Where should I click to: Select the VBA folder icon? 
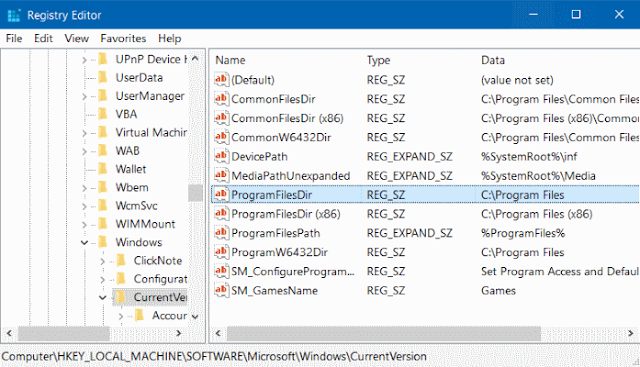tap(103, 114)
